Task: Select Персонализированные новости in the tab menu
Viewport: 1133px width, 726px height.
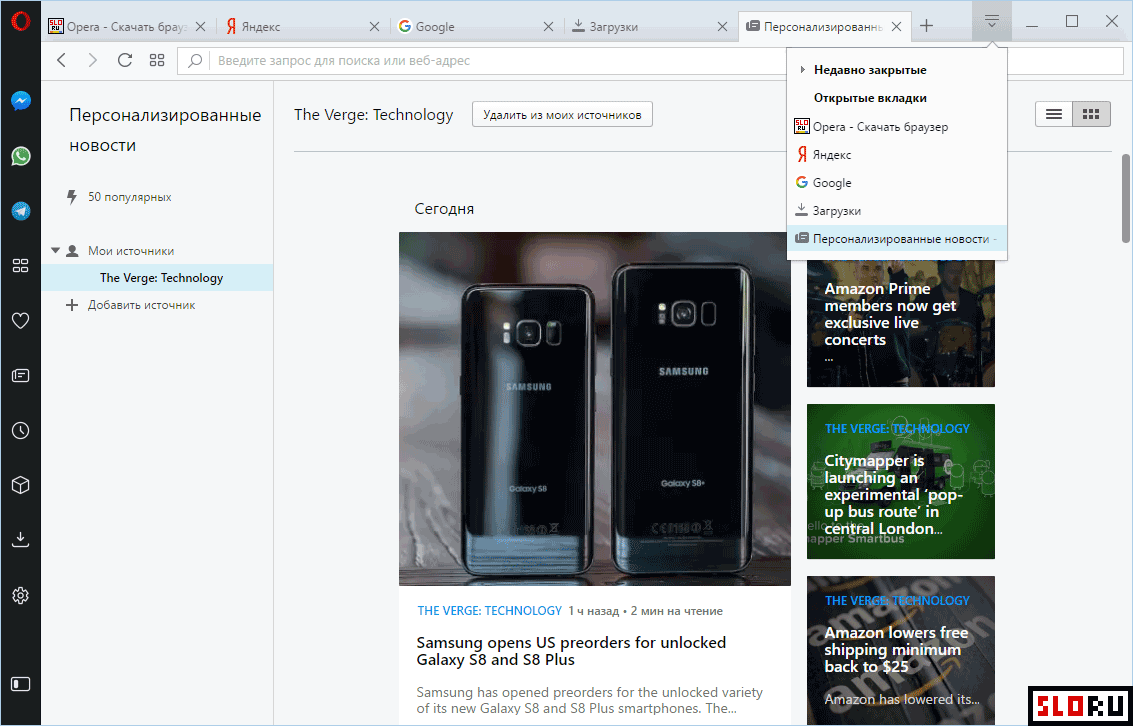Action: pos(897,238)
